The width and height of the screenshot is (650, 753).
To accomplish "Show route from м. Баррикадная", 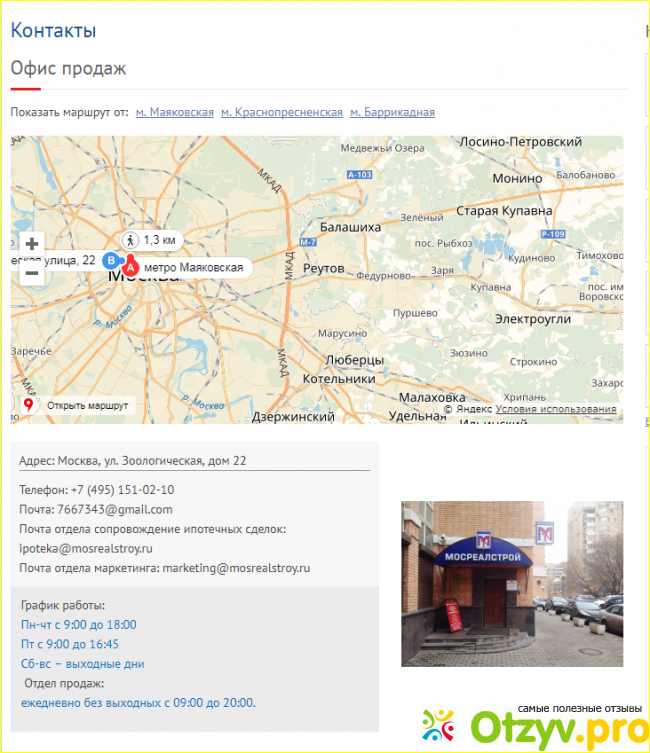I will click(392, 112).
